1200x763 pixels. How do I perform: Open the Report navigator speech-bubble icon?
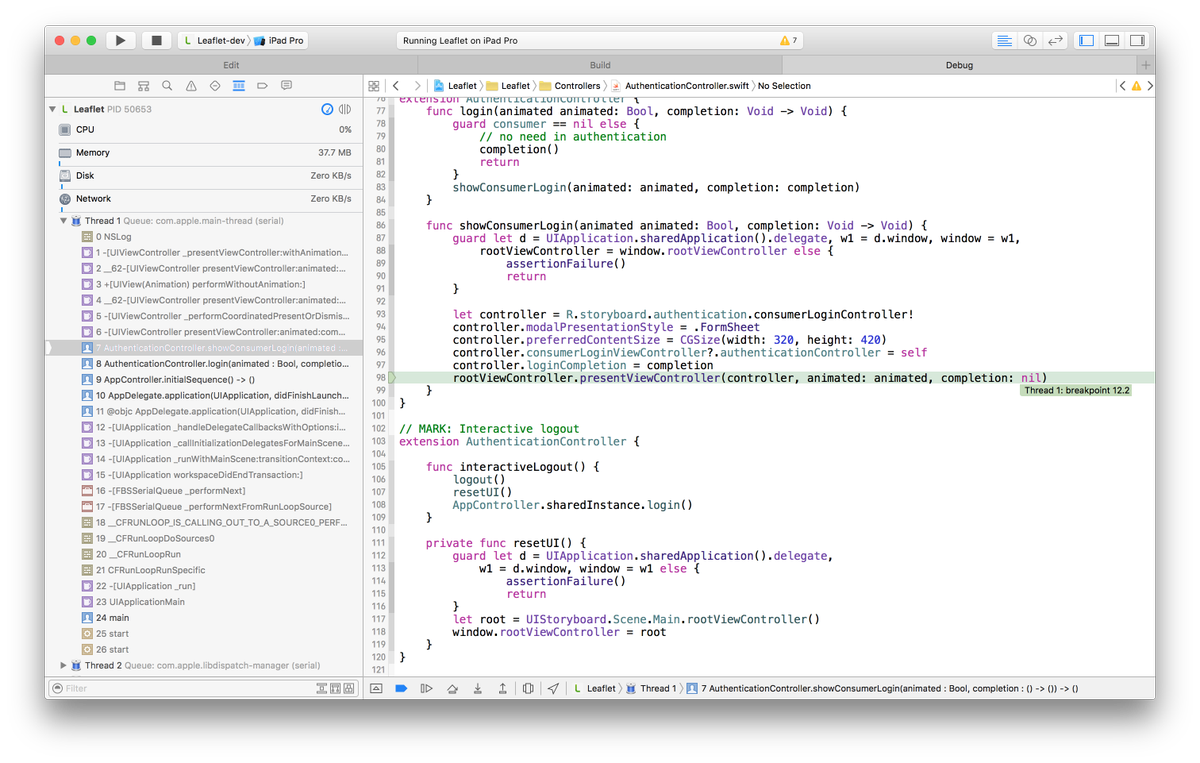coord(287,86)
